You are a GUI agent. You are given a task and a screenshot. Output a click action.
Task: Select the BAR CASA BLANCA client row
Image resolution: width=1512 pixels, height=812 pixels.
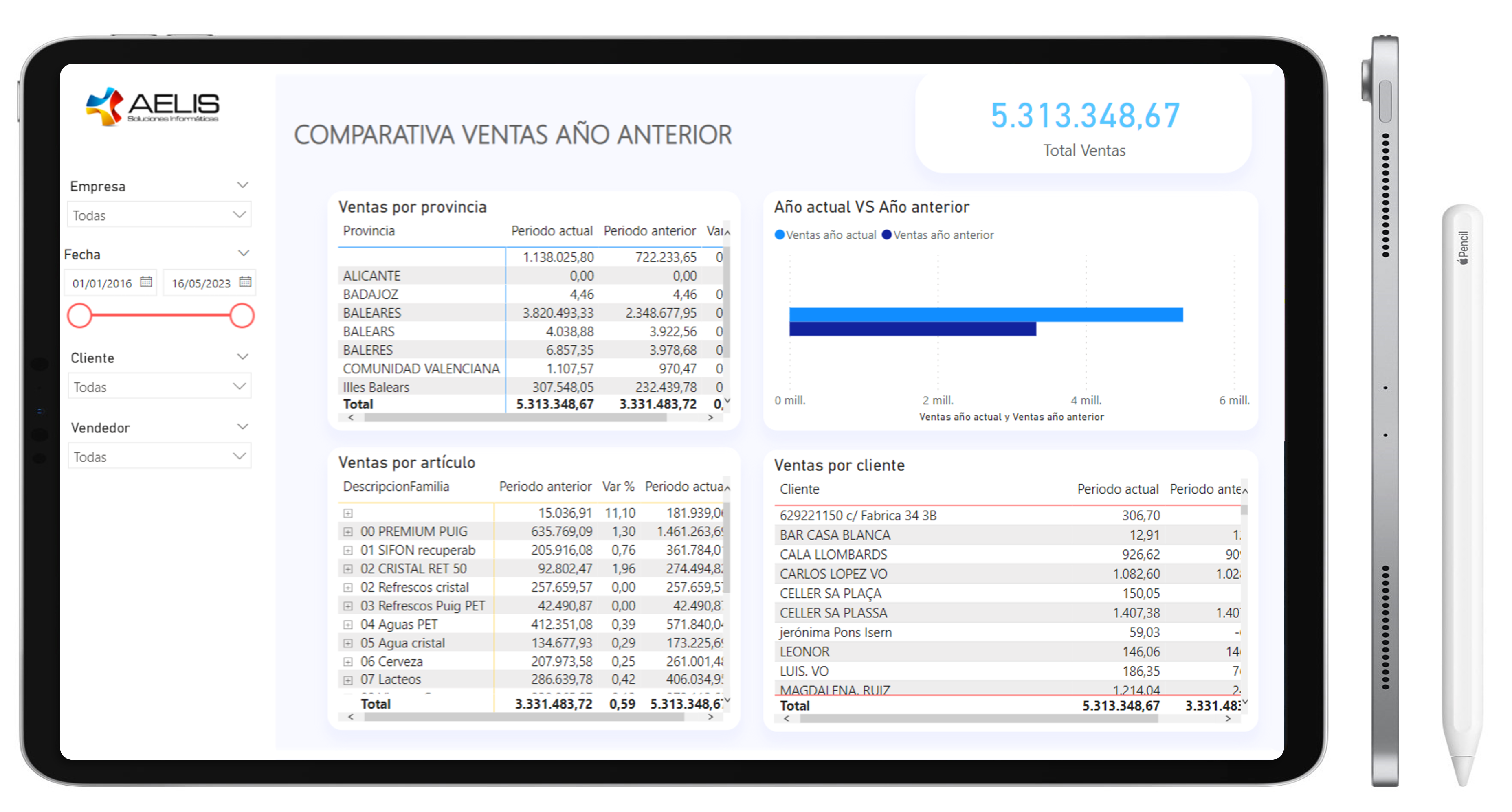click(1007, 535)
